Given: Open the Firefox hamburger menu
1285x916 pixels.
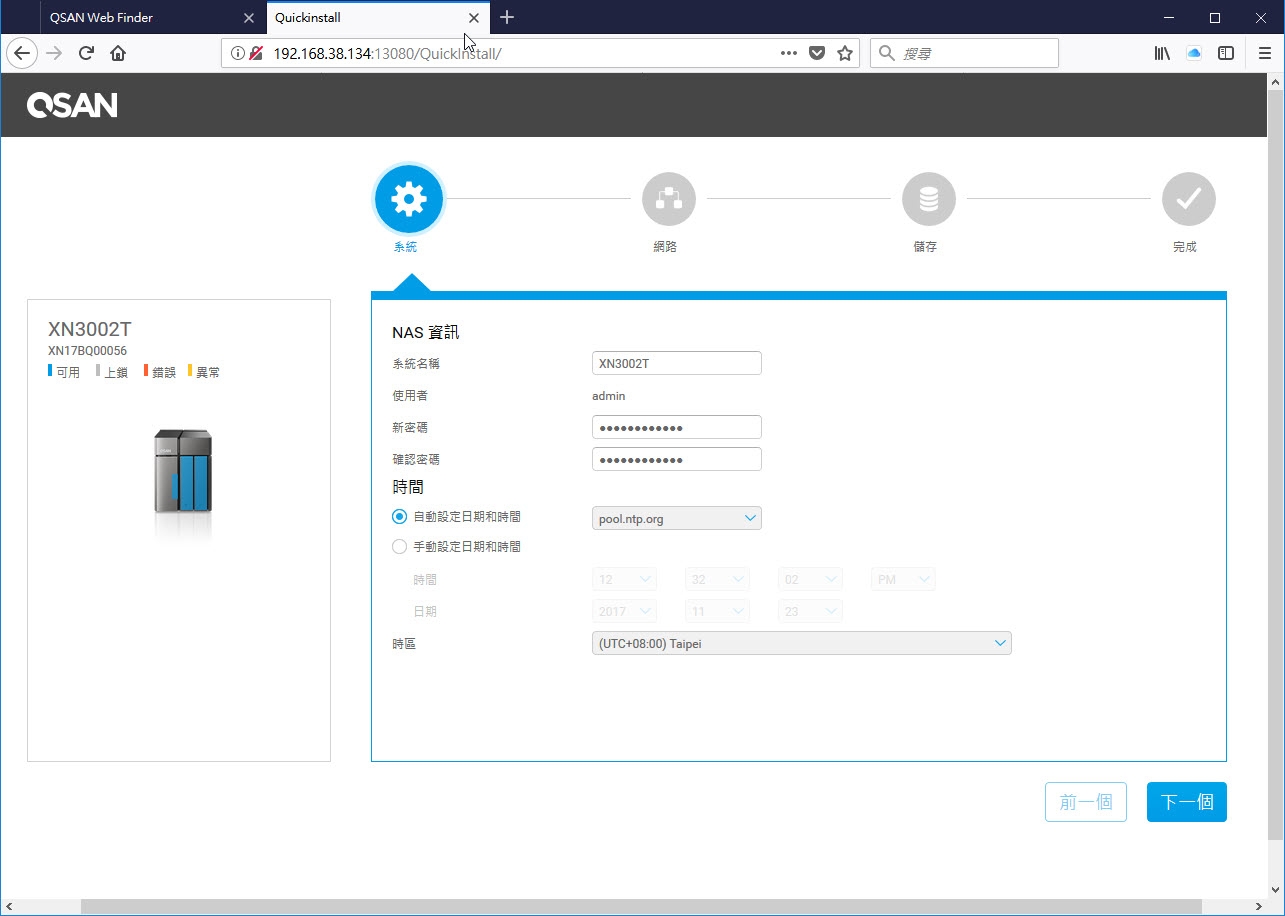Looking at the screenshot, I should (x=1265, y=53).
